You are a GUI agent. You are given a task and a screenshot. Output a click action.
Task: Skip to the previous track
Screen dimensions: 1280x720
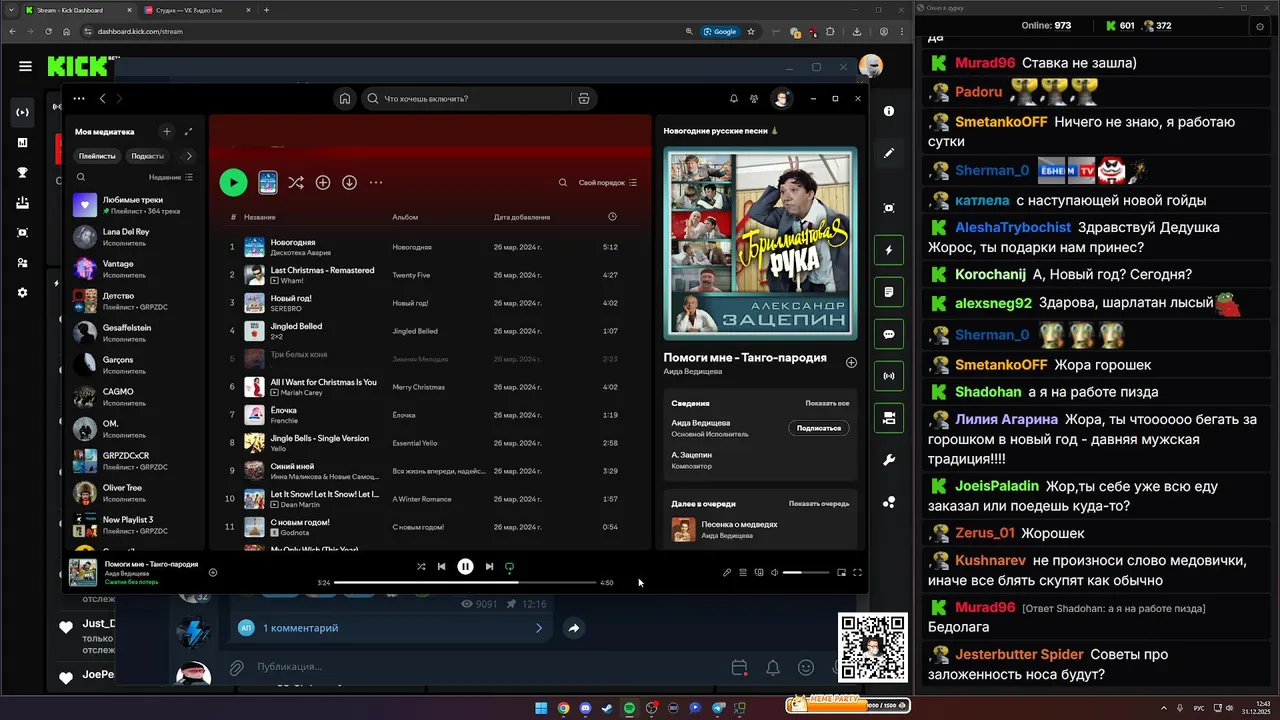(441, 566)
